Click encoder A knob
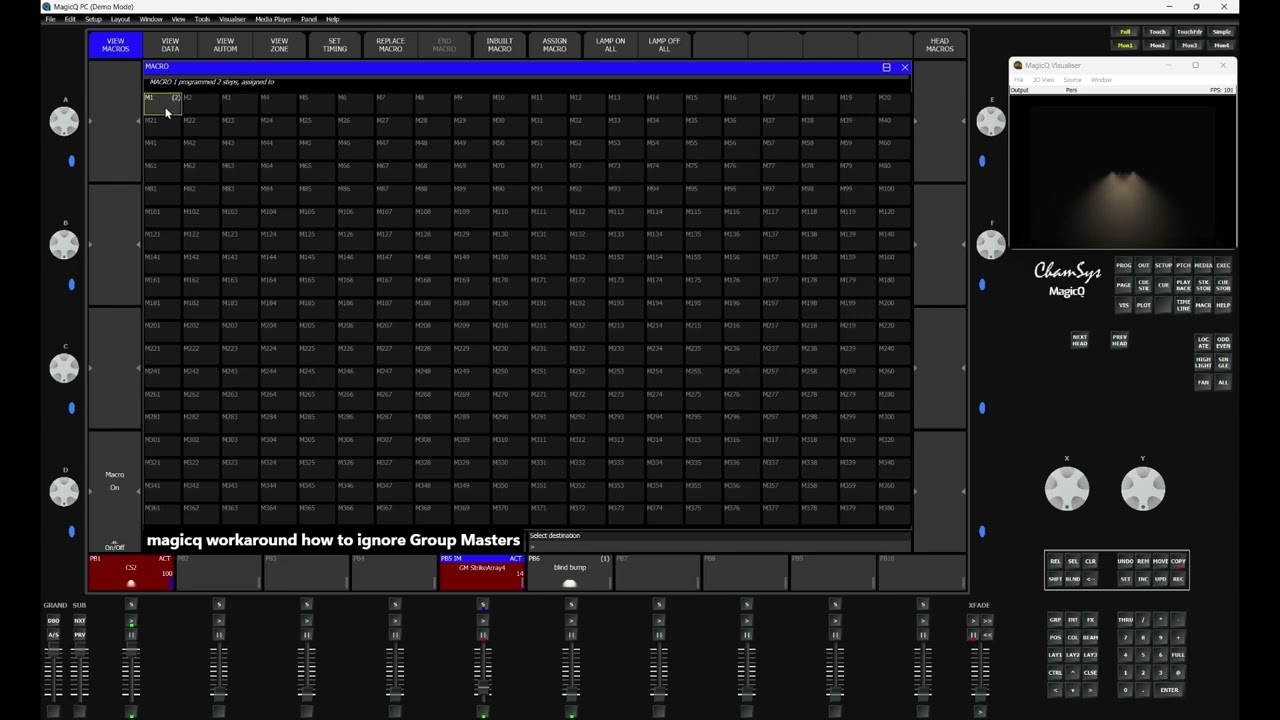Image resolution: width=1280 pixels, height=720 pixels. point(64,121)
